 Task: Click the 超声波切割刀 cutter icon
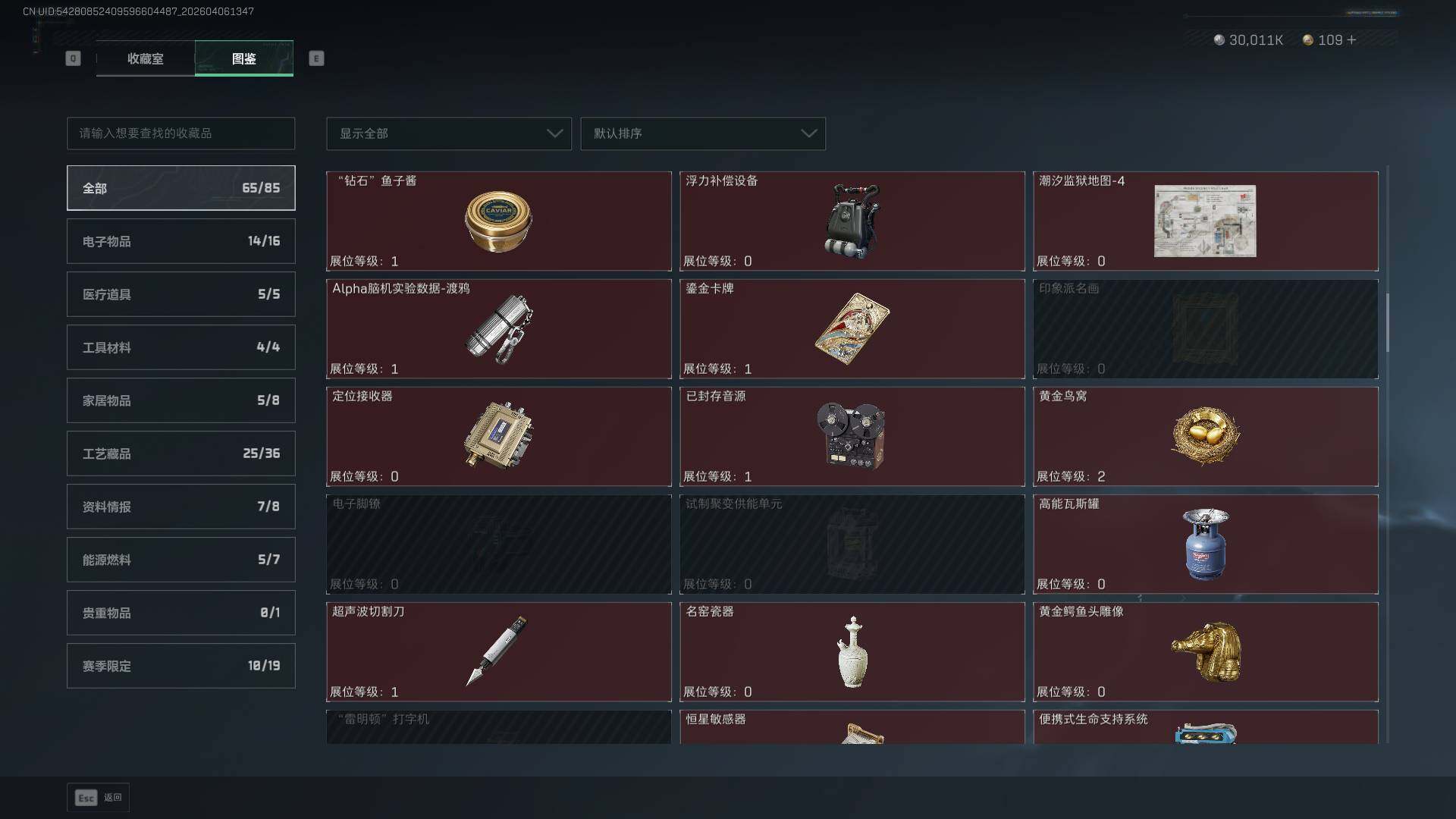(497, 651)
